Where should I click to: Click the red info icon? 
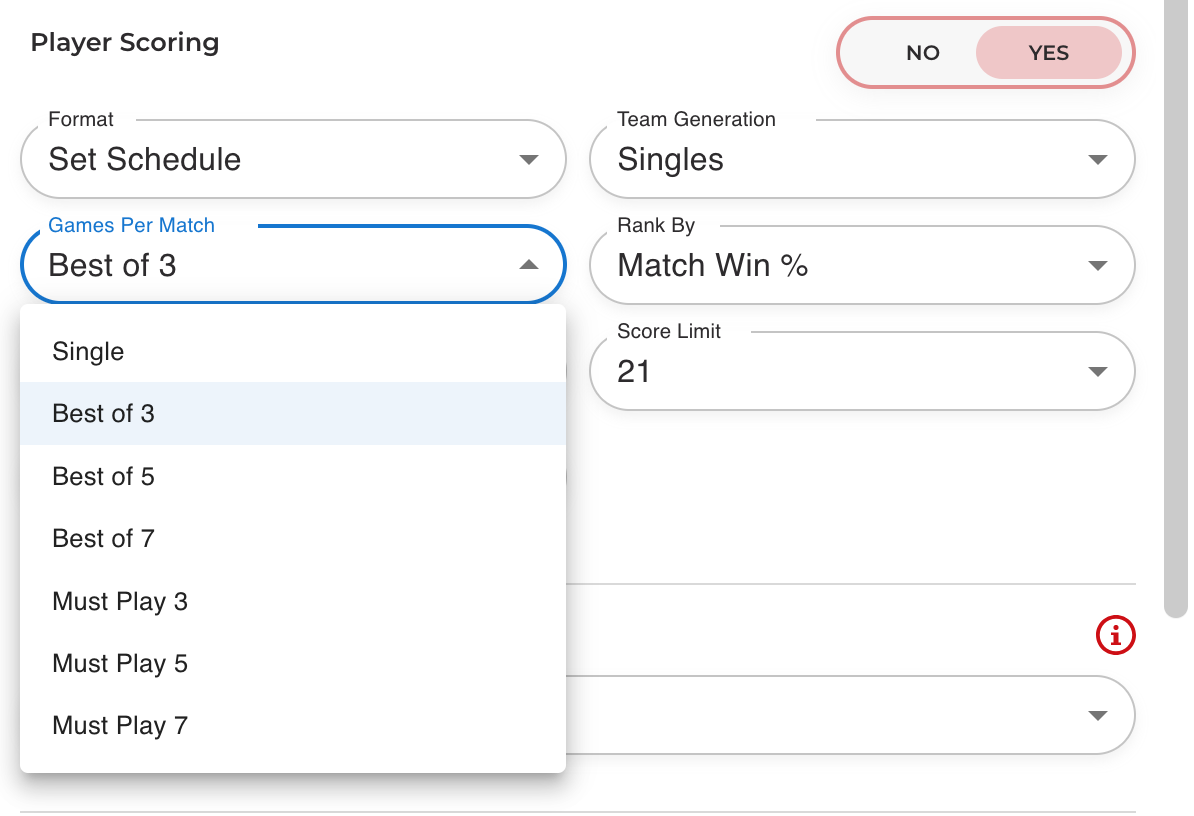(1116, 634)
